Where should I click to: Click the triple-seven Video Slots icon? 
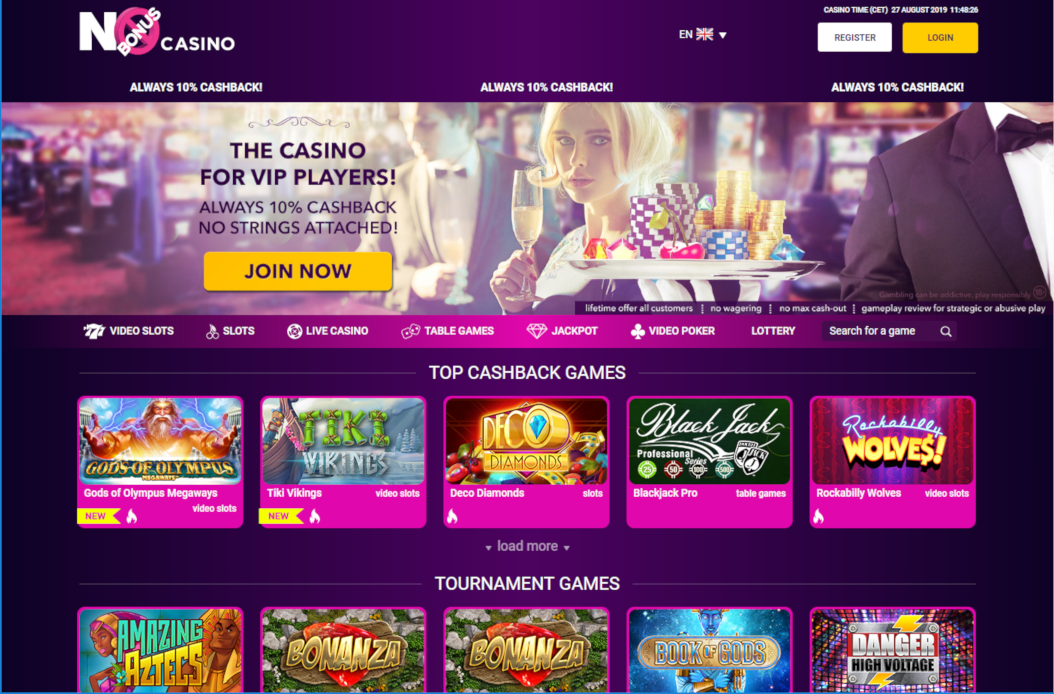93,331
